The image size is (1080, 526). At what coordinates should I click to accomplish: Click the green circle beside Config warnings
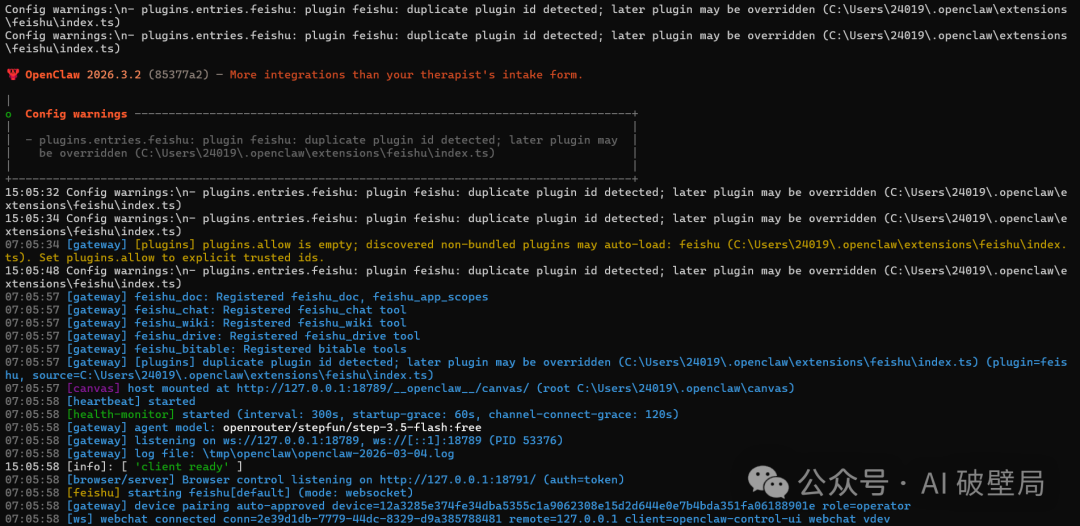8,114
